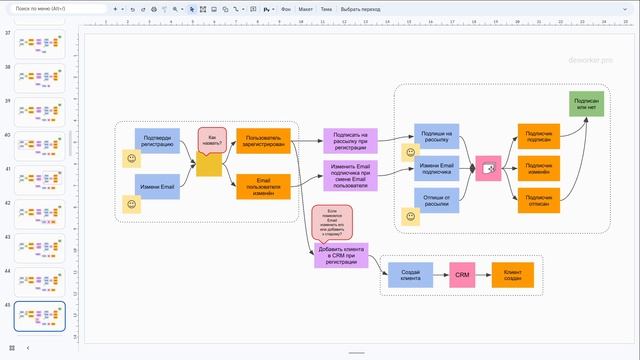Open Выбрать переход transition panel
The height and width of the screenshot is (360, 640).
(x=360, y=9)
